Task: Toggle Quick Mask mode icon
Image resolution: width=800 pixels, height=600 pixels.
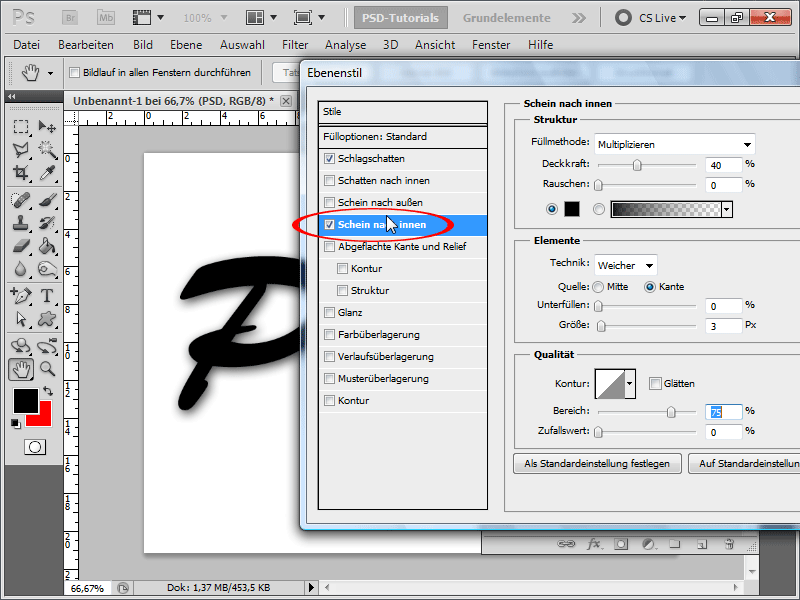Action: point(35,447)
